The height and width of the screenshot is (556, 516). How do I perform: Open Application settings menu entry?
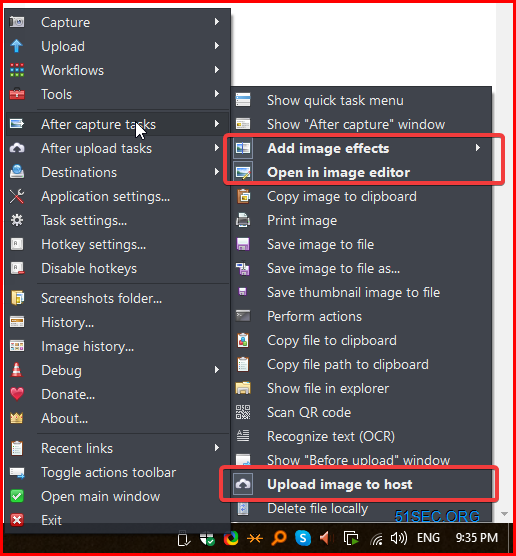(118, 196)
